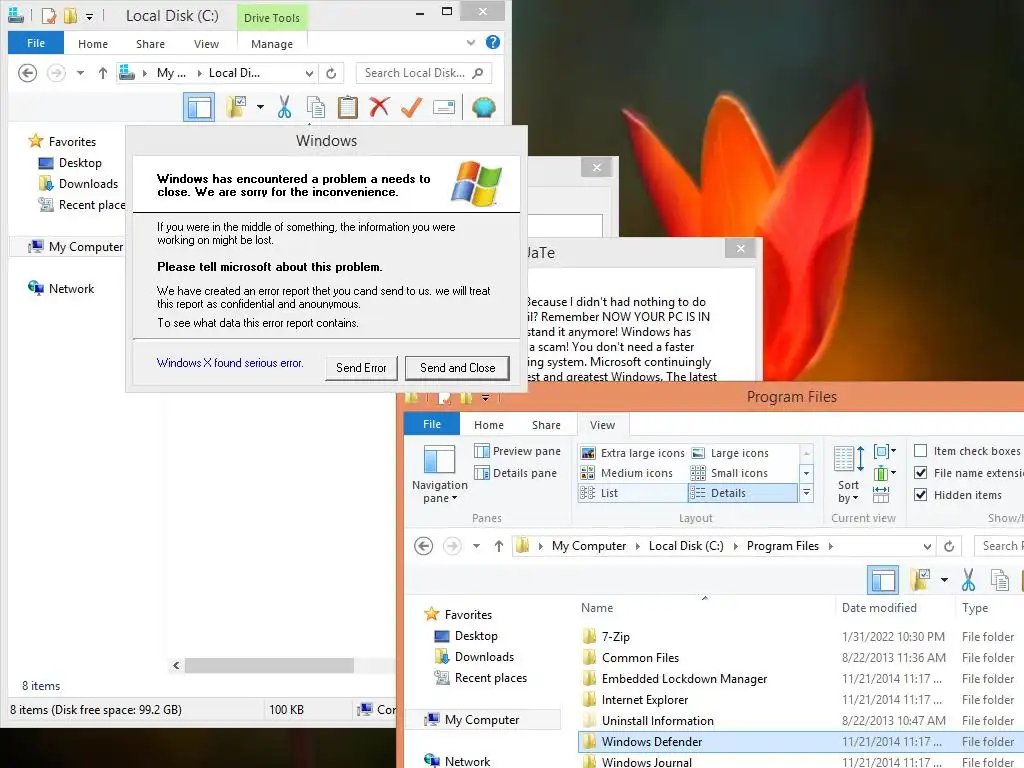This screenshot has width=1024, height=768.
Task: Open recent locations dropdown in Program Files window
Action: point(477,546)
